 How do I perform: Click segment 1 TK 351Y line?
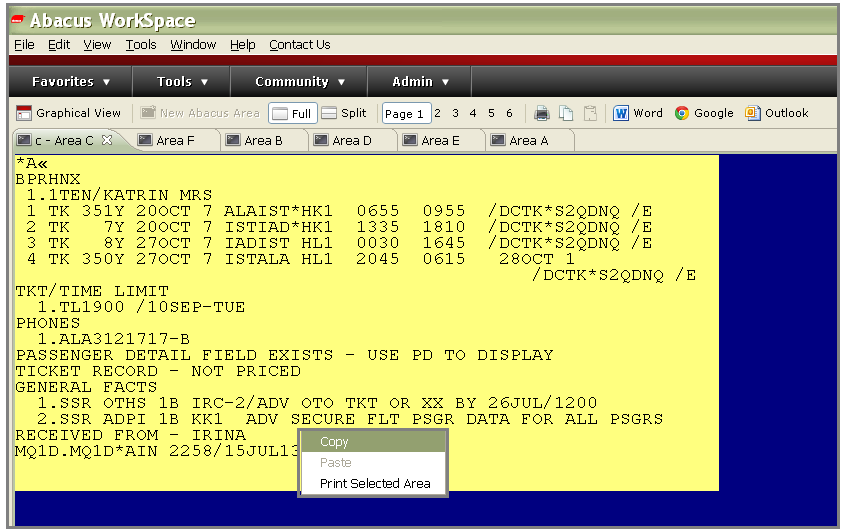click(339, 211)
